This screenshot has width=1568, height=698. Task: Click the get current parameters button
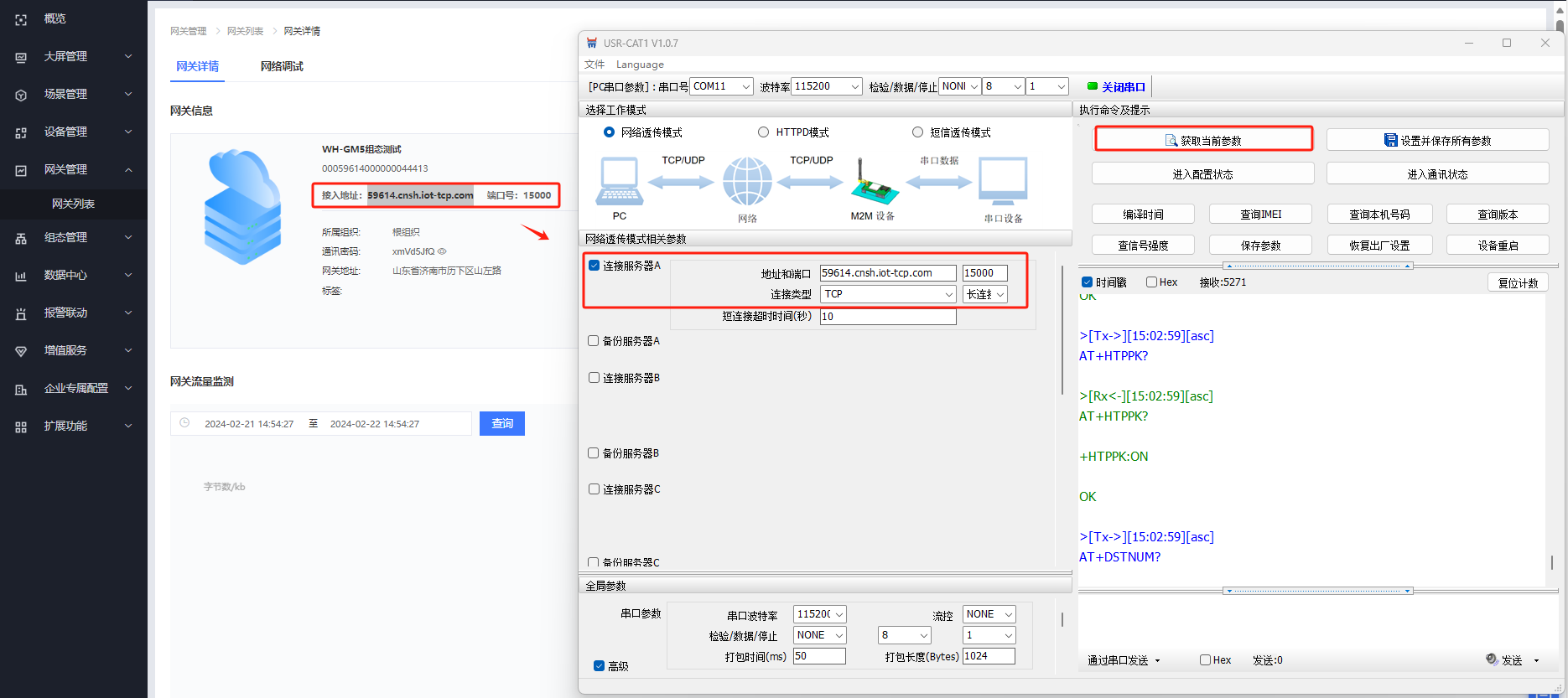tap(1203, 140)
